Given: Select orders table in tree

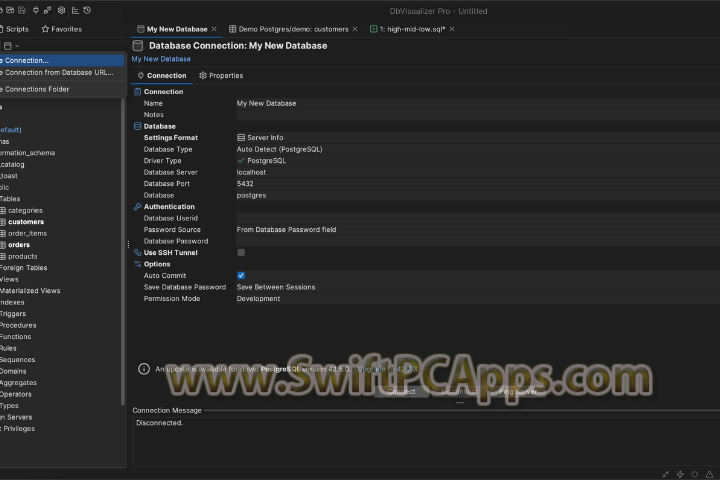Looking at the screenshot, I should (x=19, y=245).
